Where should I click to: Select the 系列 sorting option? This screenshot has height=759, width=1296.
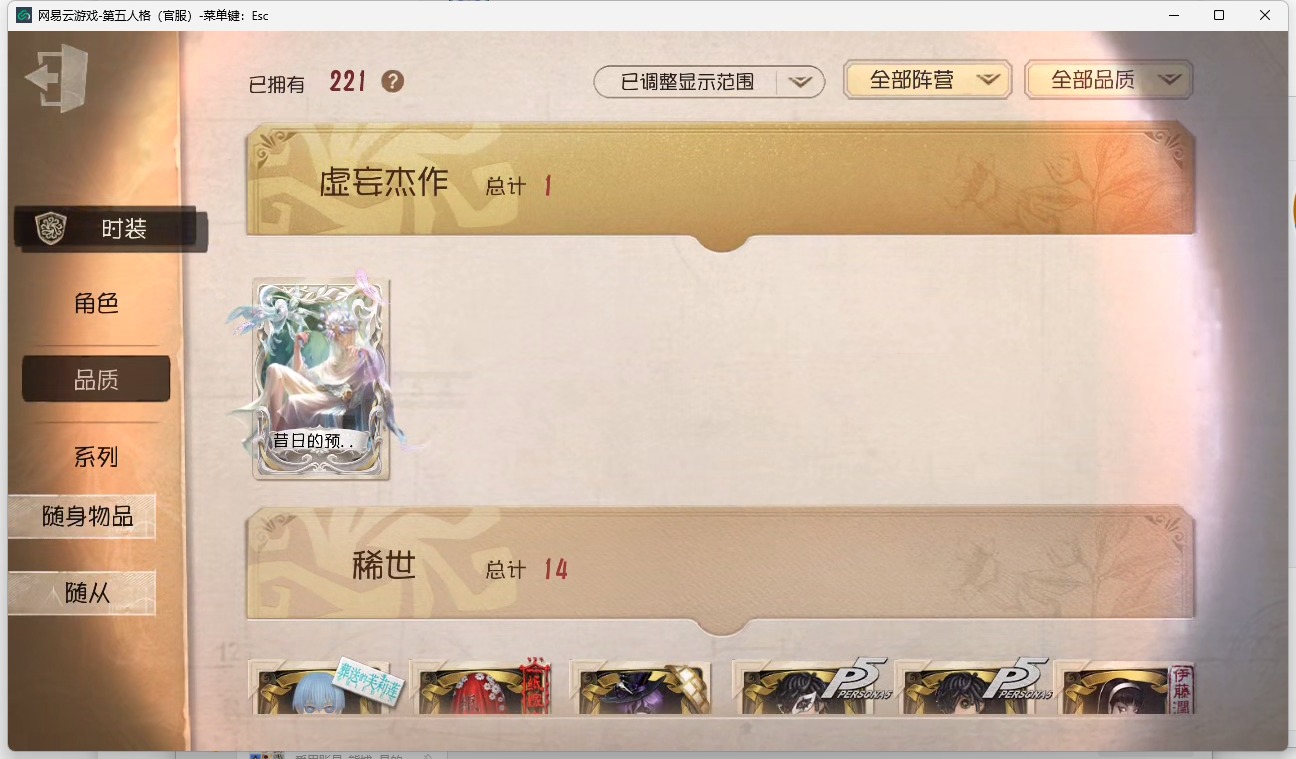click(x=96, y=457)
